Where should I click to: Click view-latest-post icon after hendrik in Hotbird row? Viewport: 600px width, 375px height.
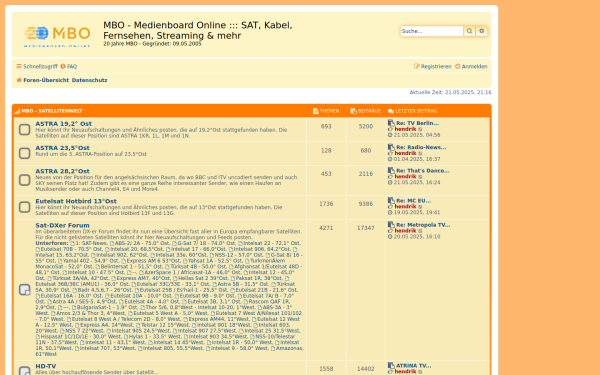click(421, 207)
